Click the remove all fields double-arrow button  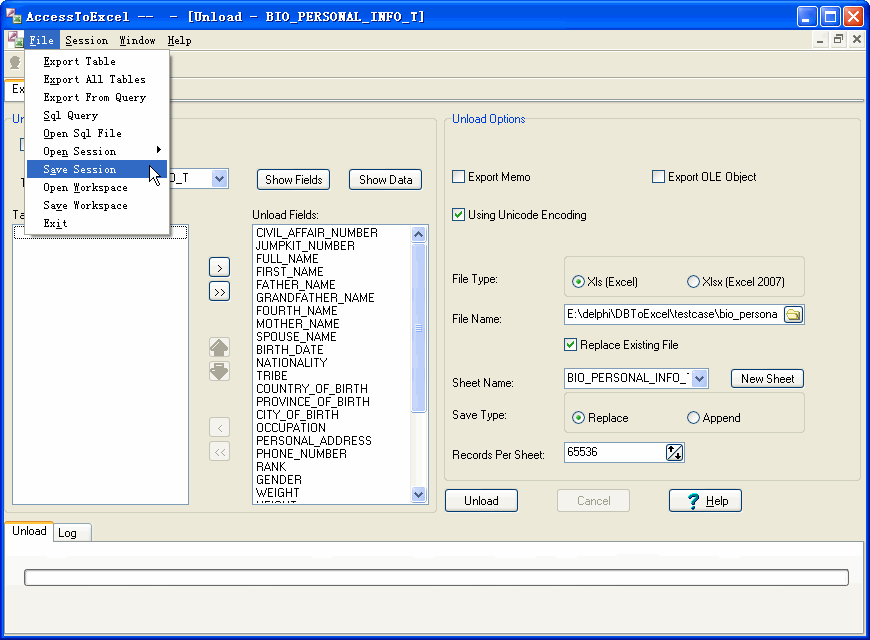click(219, 451)
